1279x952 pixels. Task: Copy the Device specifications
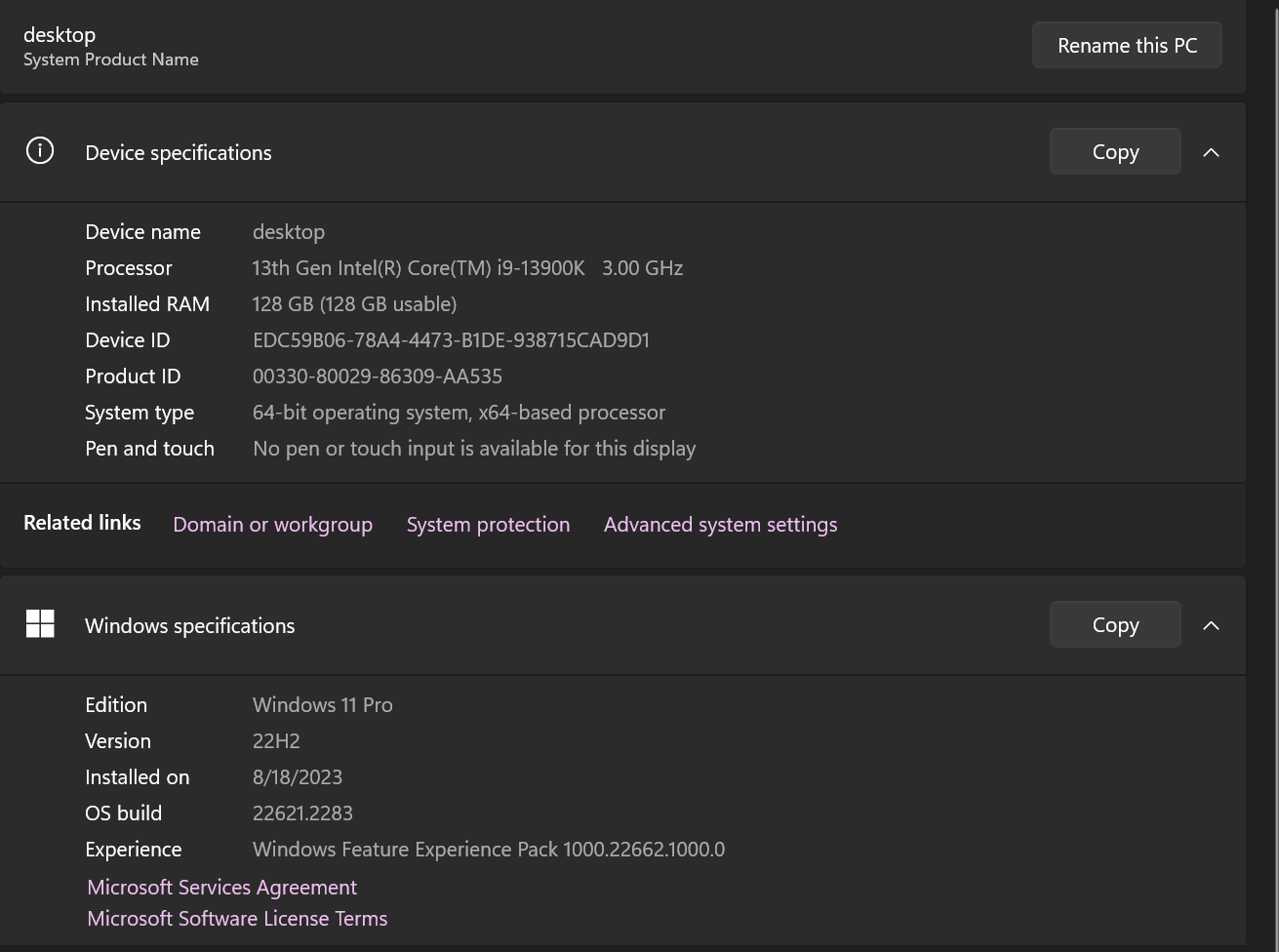(1115, 152)
